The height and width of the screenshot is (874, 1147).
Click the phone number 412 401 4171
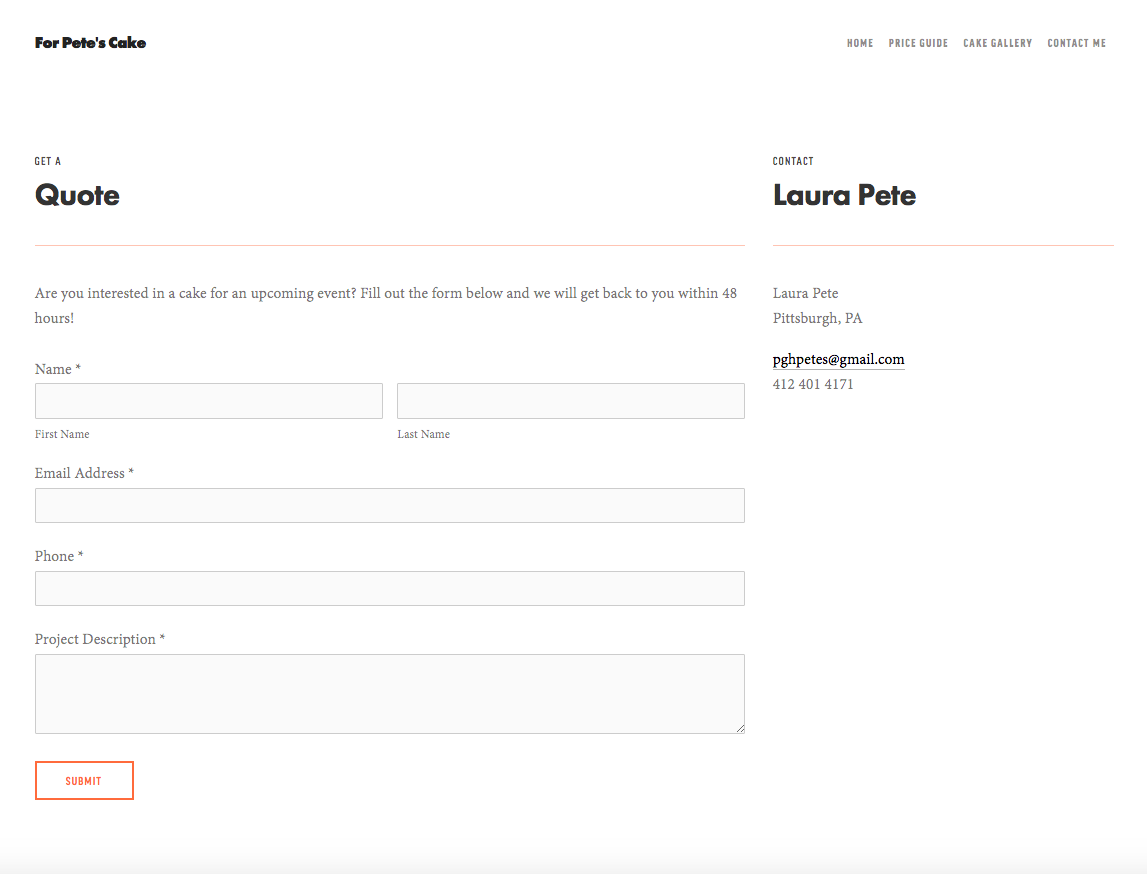(813, 385)
